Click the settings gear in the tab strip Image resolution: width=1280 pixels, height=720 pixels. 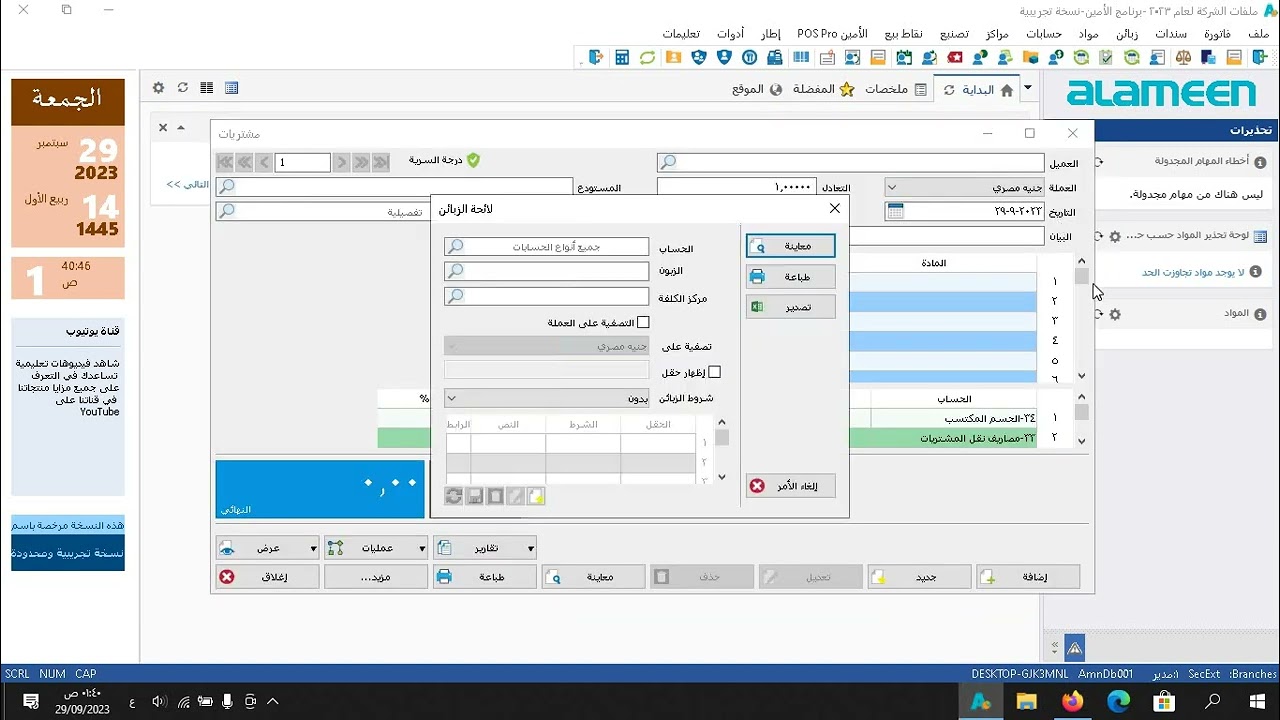pos(158,88)
